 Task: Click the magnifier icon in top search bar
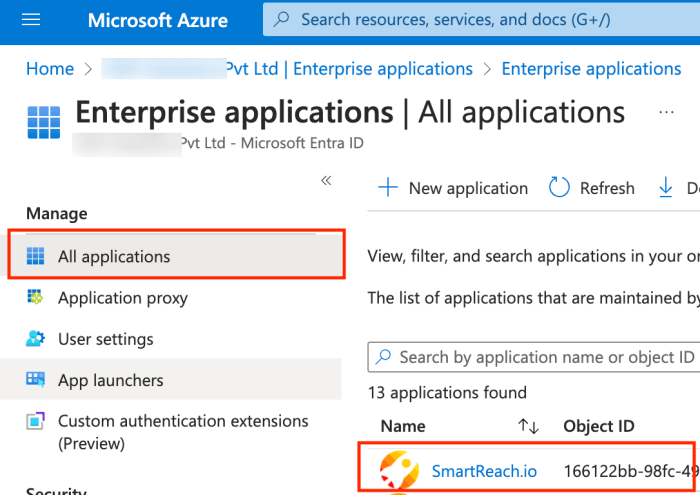[282, 19]
